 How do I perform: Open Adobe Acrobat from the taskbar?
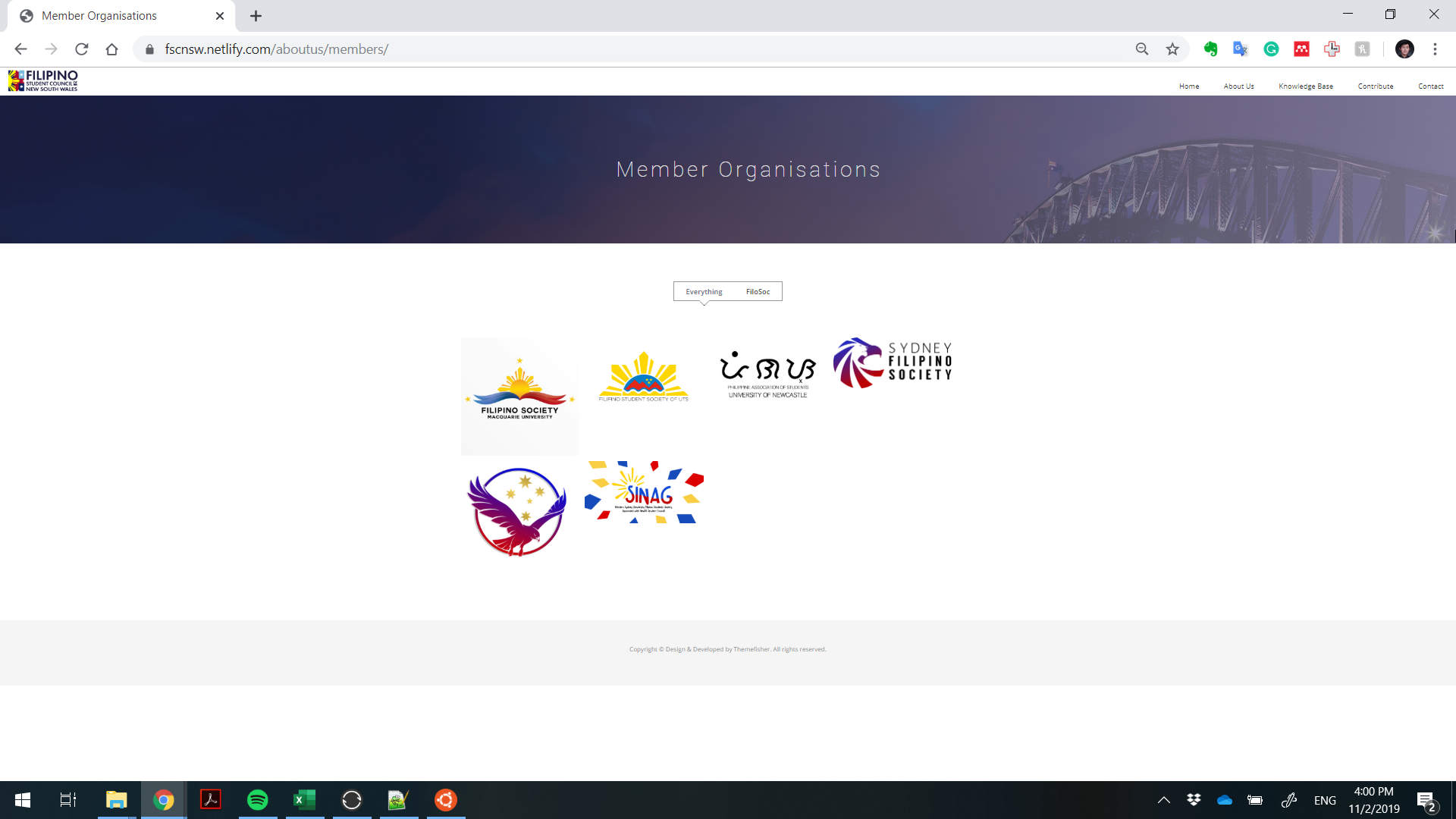(x=210, y=800)
